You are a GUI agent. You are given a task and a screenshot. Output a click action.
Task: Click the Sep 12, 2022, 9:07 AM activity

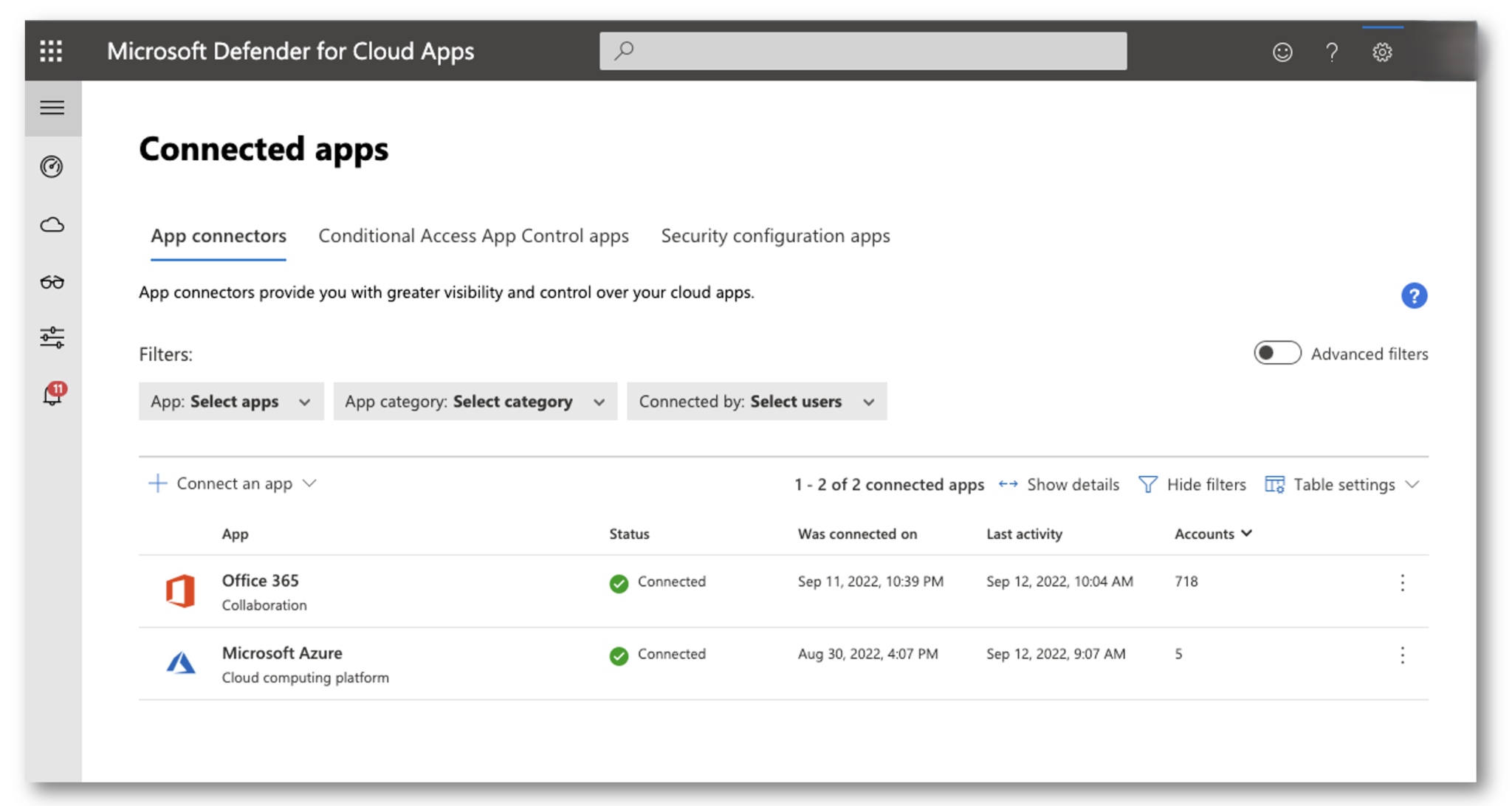pyautogui.click(x=1056, y=654)
